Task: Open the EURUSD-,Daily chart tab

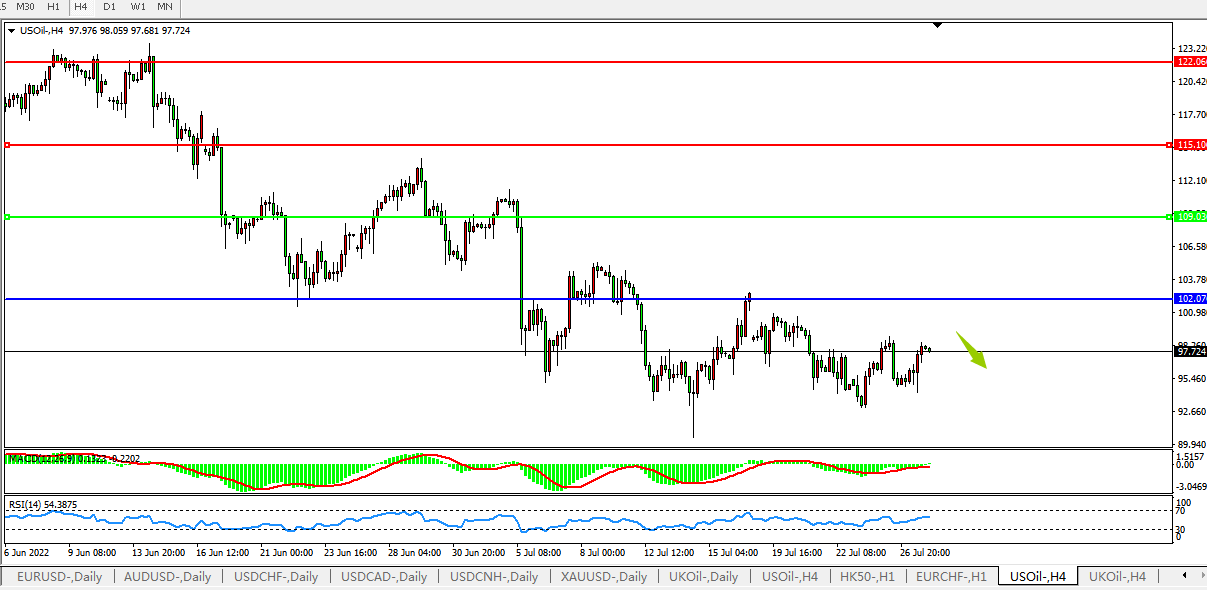Action: pyautogui.click(x=60, y=577)
